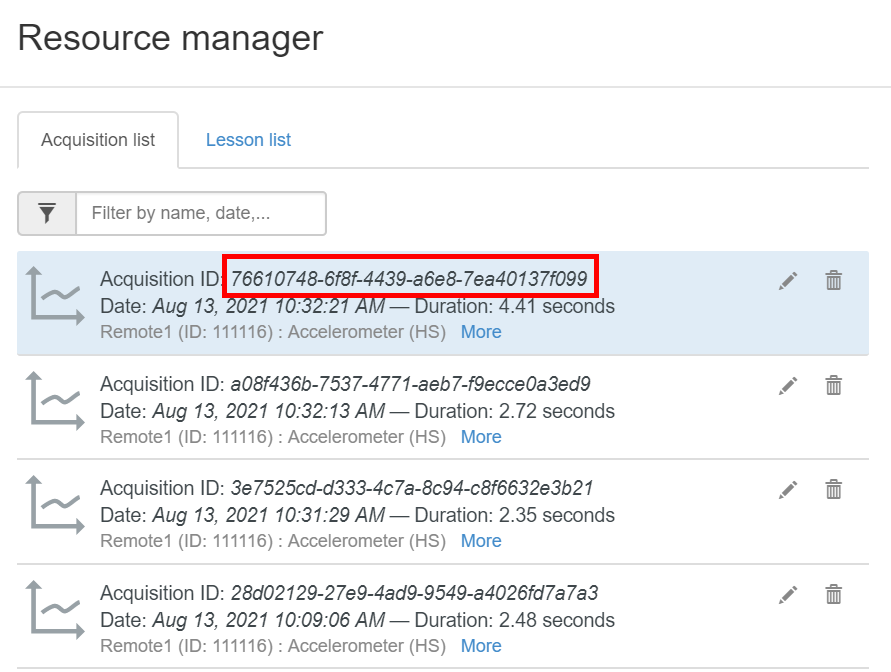Click the trash icon for acquisition 3e7525cd
This screenshot has height=672, width=891.
tap(834, 490)
